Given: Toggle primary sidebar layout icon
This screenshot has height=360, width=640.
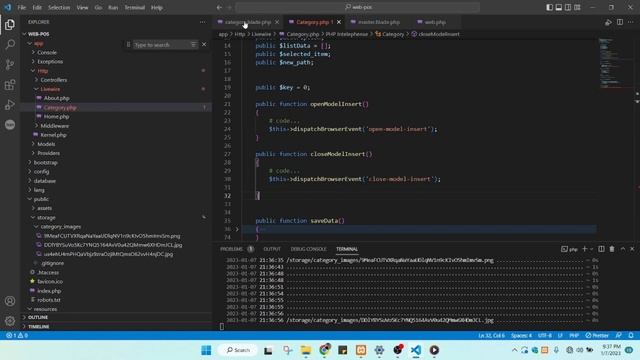Looking at the screenshot, I should click(x=549, y=7).
